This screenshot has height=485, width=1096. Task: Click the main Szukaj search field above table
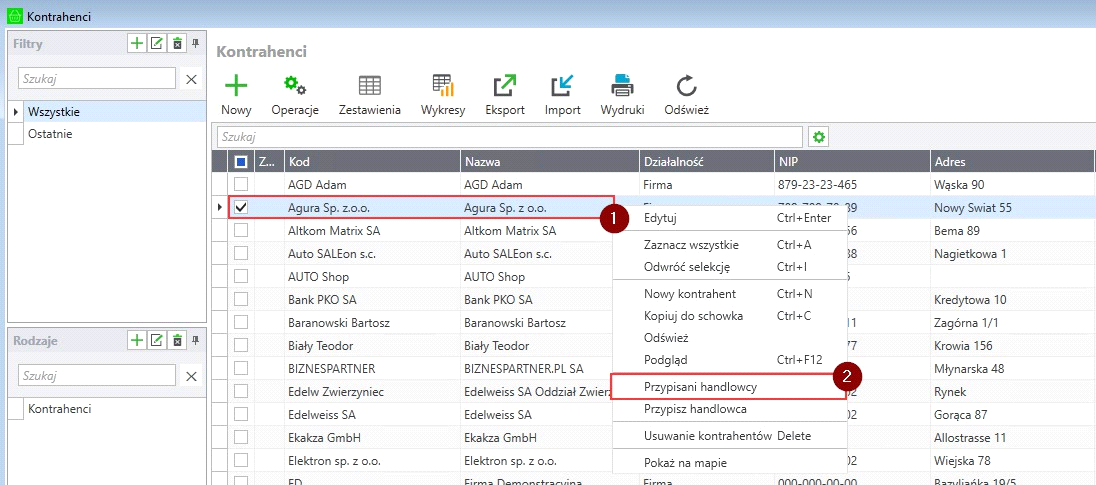tap(509, 137)
